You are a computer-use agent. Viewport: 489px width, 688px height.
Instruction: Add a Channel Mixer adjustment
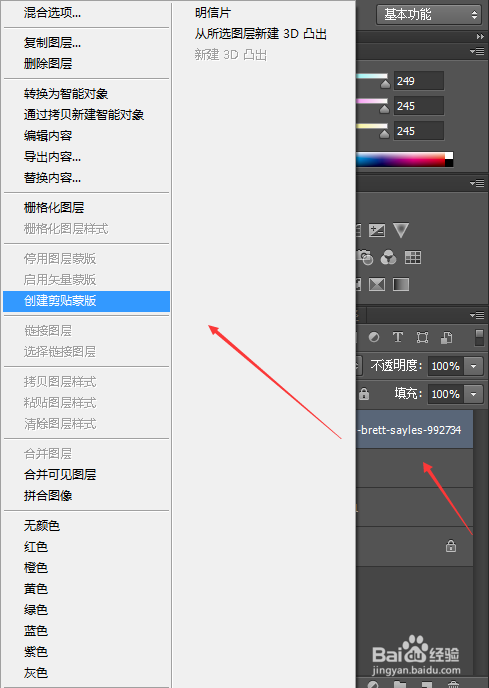click(388, 258)
